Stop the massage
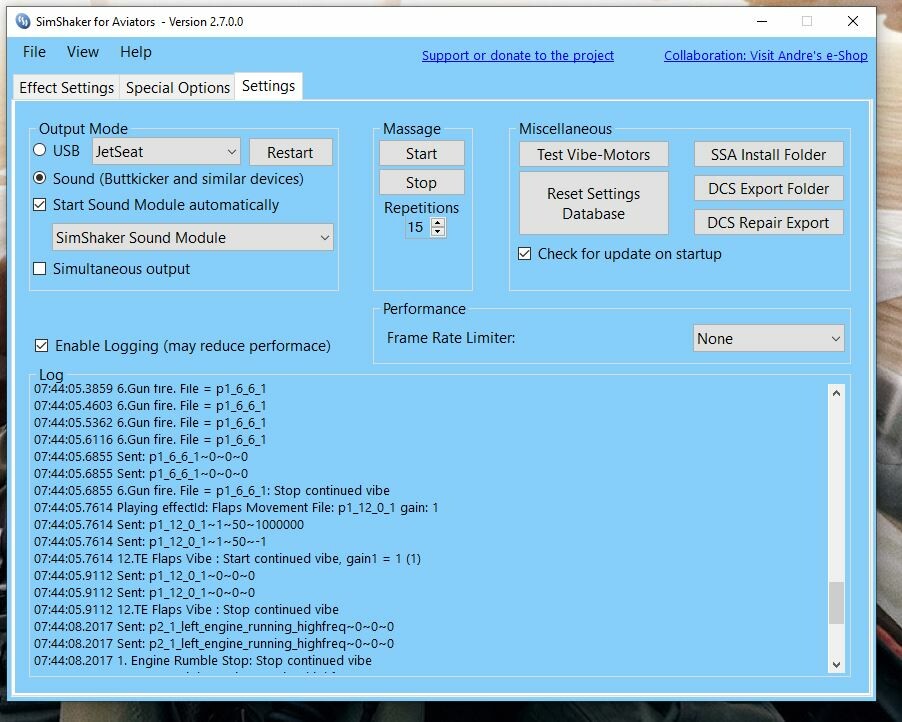The width and height of the screenshot is (902, 722). click(x=422, y=182)
